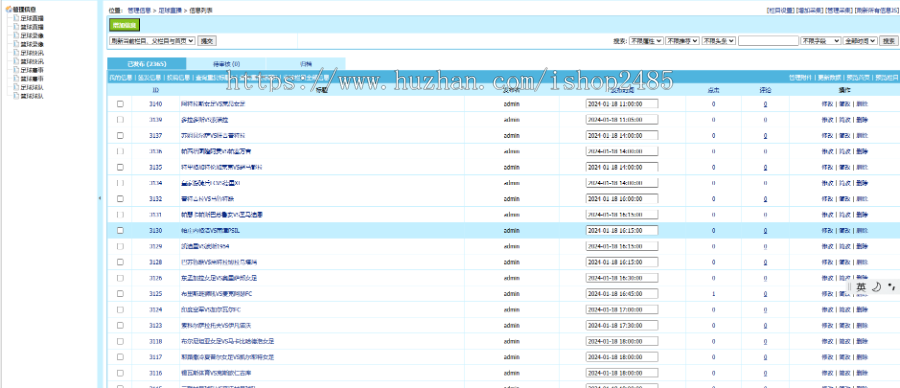Click the 搜索 search button

(889, 41)
